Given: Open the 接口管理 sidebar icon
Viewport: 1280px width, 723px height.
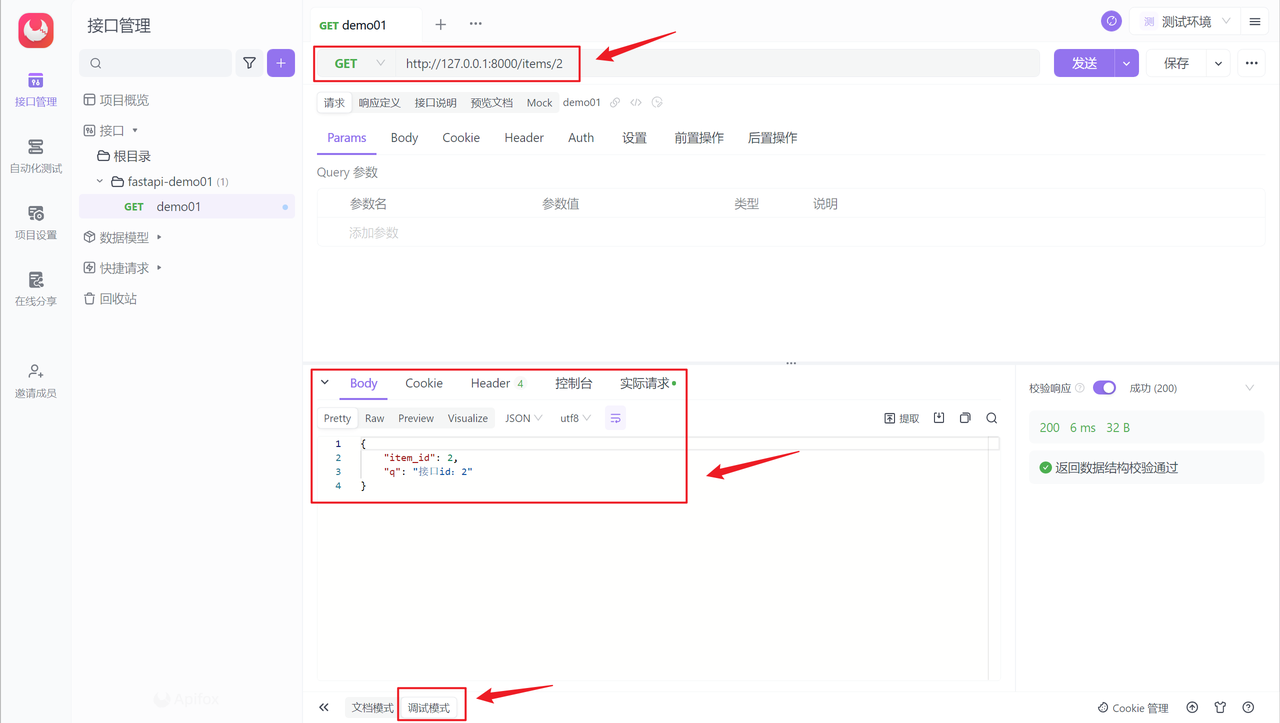Looking at the screenshot, I should pyautogui.click(x=35, y=88).
